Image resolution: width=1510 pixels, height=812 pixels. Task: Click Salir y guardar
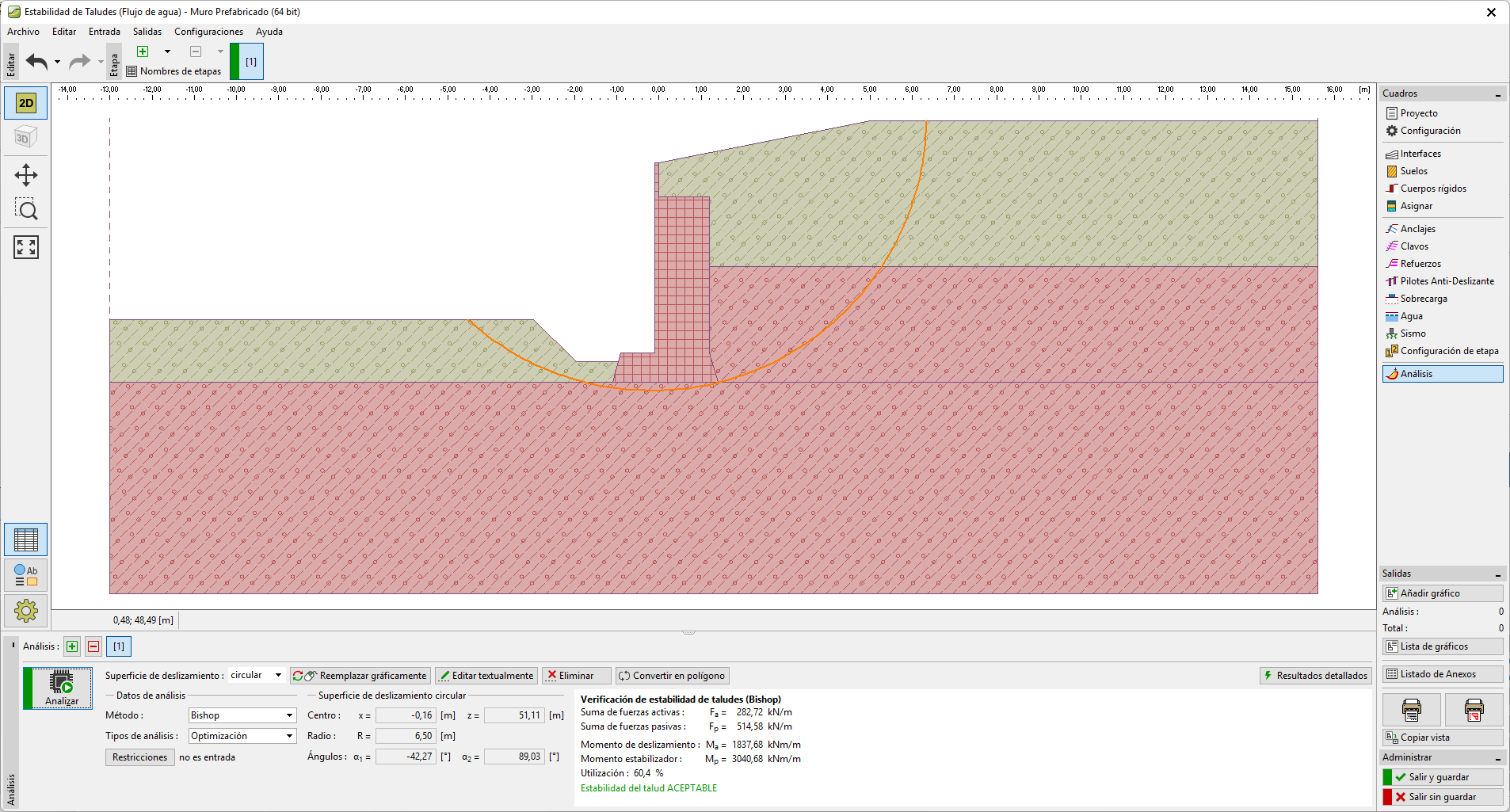(x=1443, y=777)
